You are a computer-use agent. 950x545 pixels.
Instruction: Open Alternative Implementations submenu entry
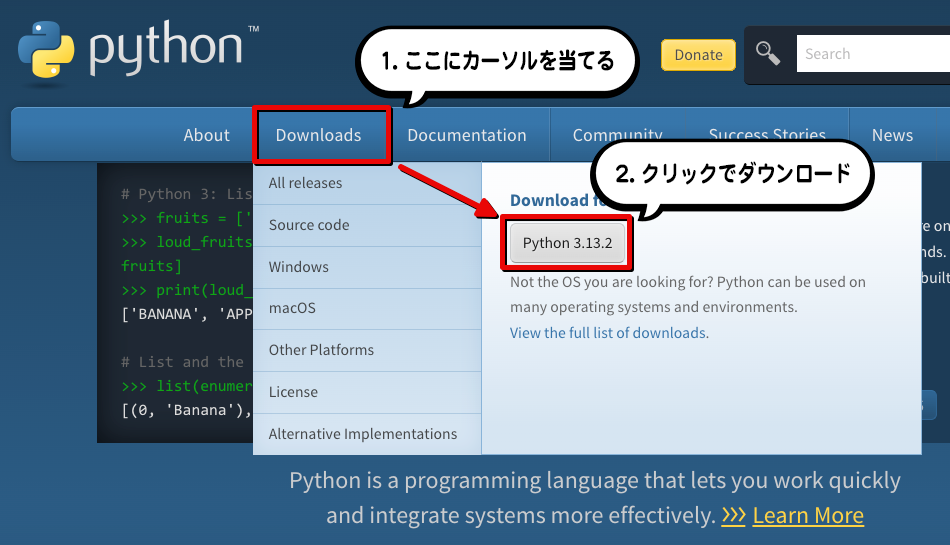coord(367,434)
